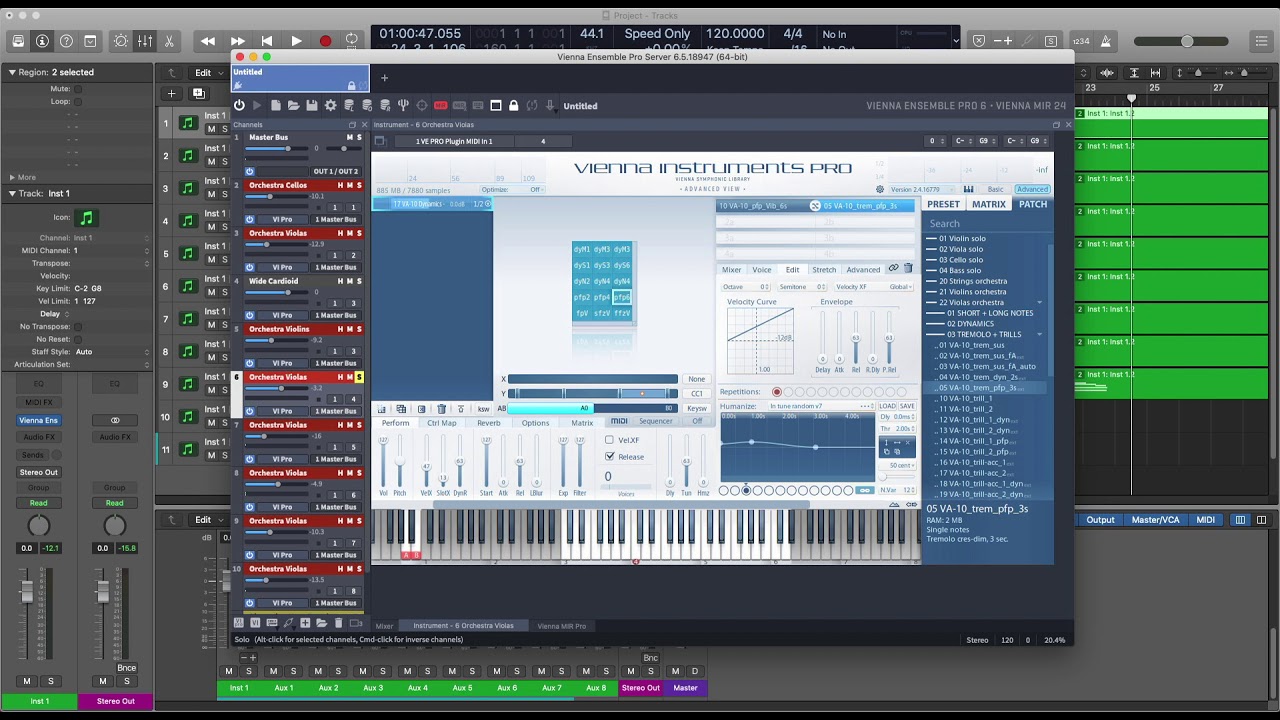Click the red MIR toggle icon

coord(440,105)
